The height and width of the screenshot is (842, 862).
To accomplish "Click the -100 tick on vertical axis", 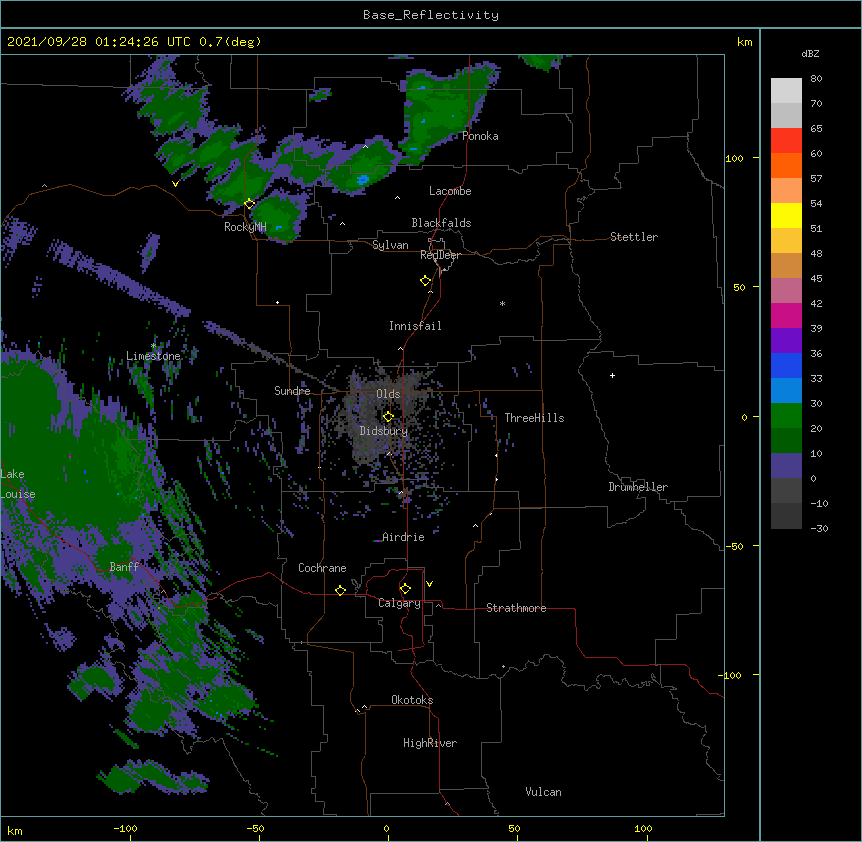I will pyautogui.click(x=731, y=675).
